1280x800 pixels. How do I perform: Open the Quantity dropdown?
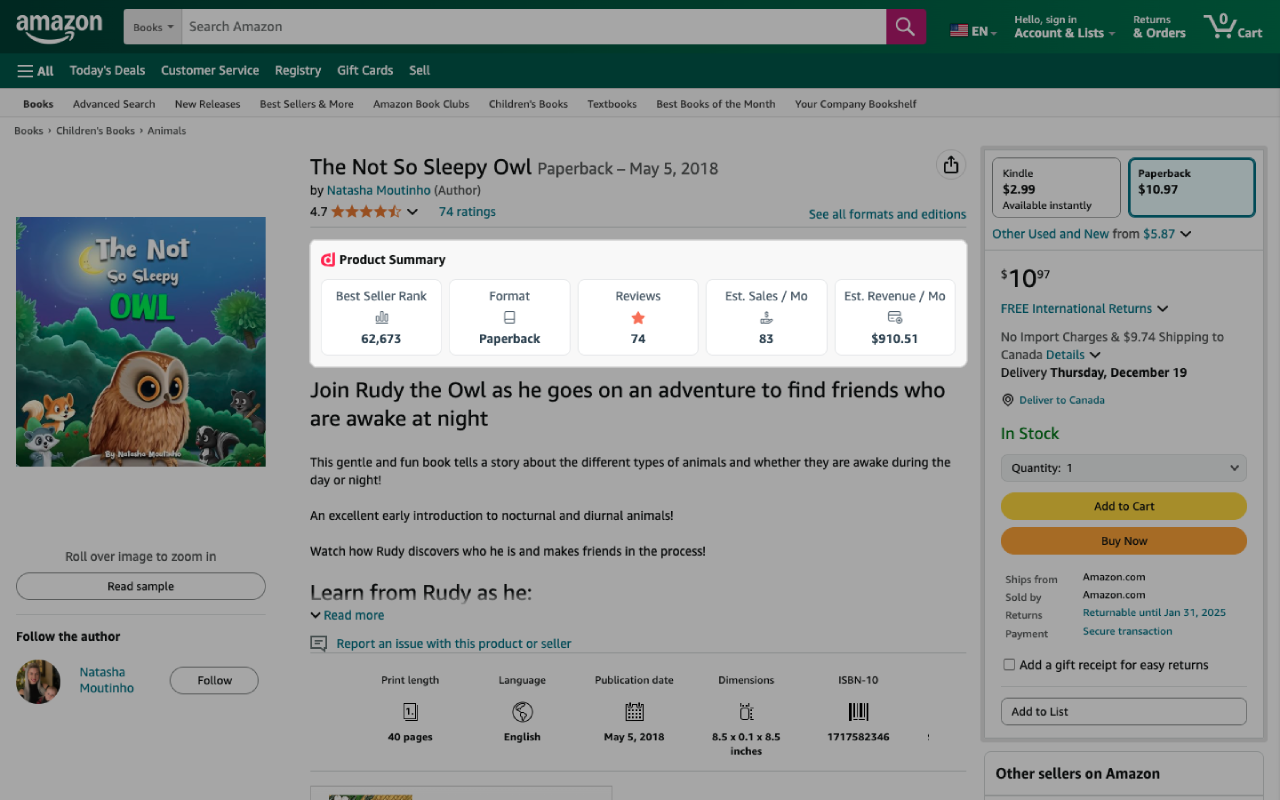click(1123, 468)
